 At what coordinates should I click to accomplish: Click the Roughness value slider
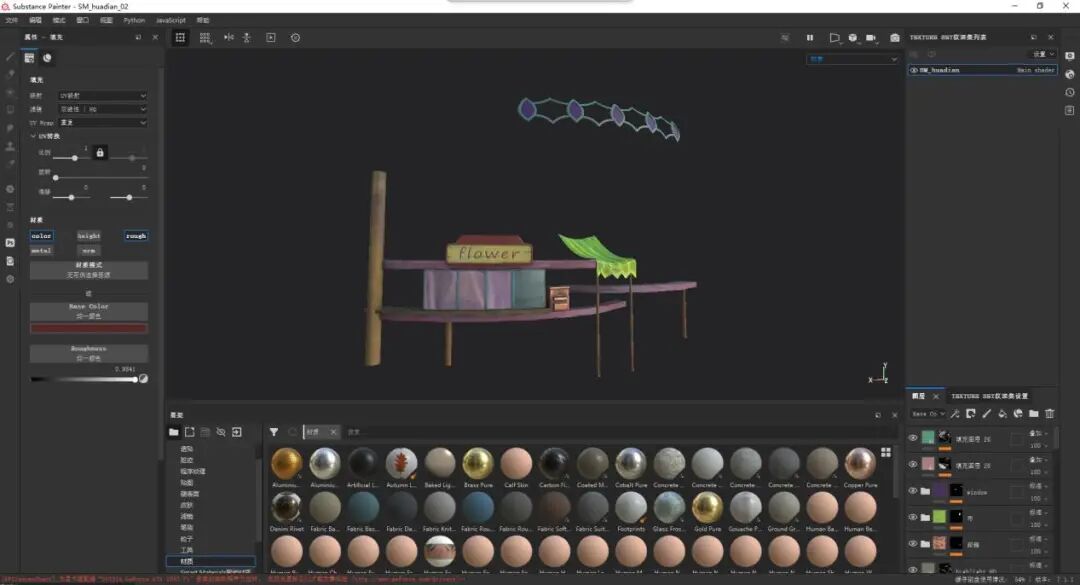83,380
